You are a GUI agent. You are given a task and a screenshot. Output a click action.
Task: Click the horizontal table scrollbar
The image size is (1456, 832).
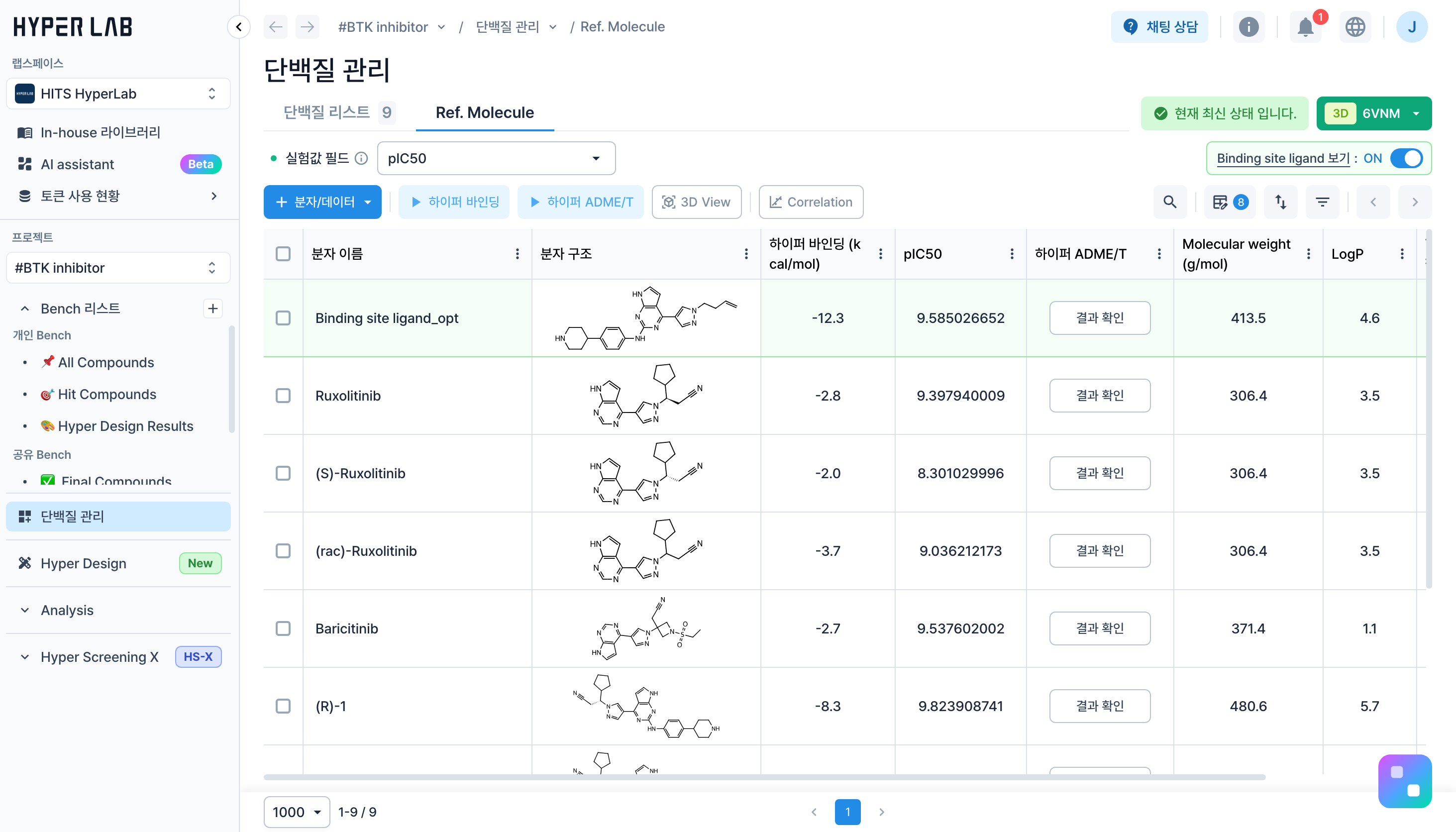764,777
